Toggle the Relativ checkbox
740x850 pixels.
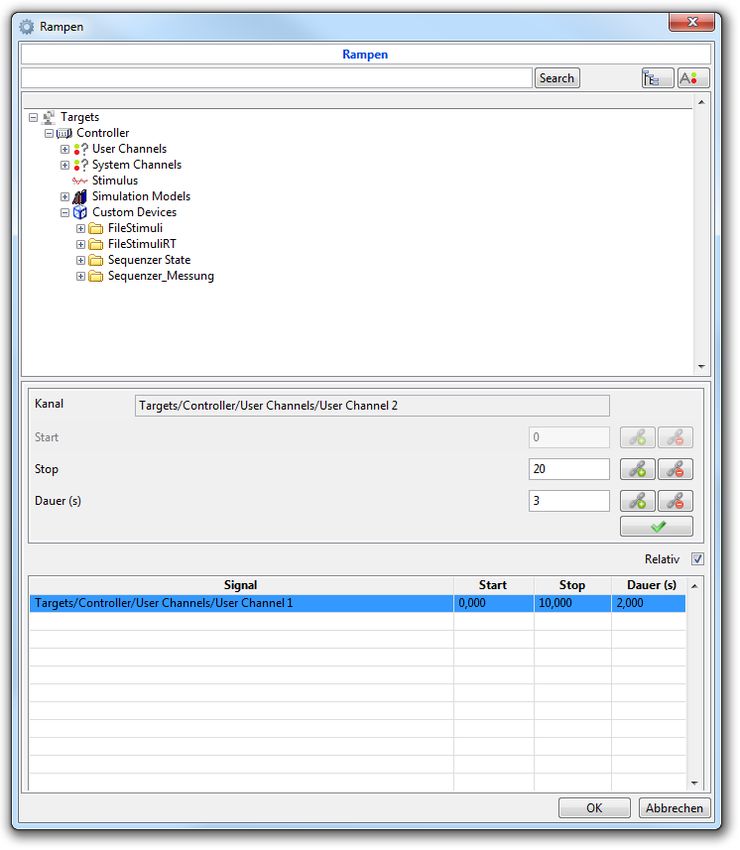[698, 560]
